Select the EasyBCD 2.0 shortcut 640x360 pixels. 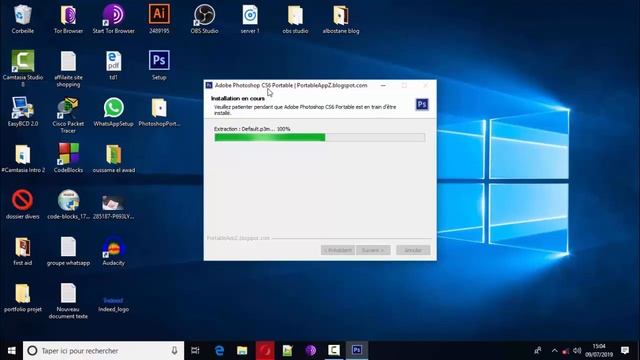coord(22,111)
